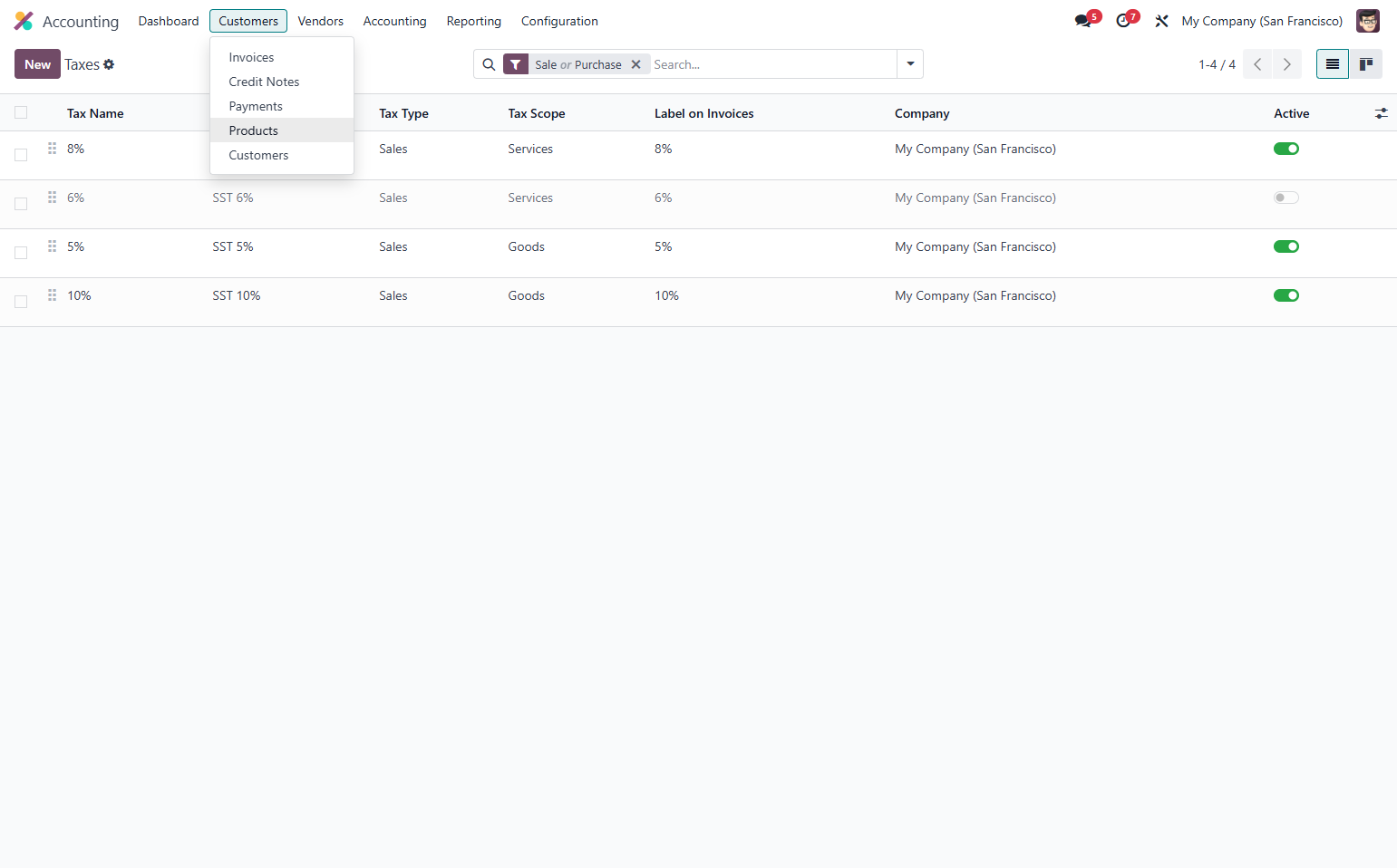Expand the search options dropdown arrow
Viewport: 1397px width, 868px height.
910,64
